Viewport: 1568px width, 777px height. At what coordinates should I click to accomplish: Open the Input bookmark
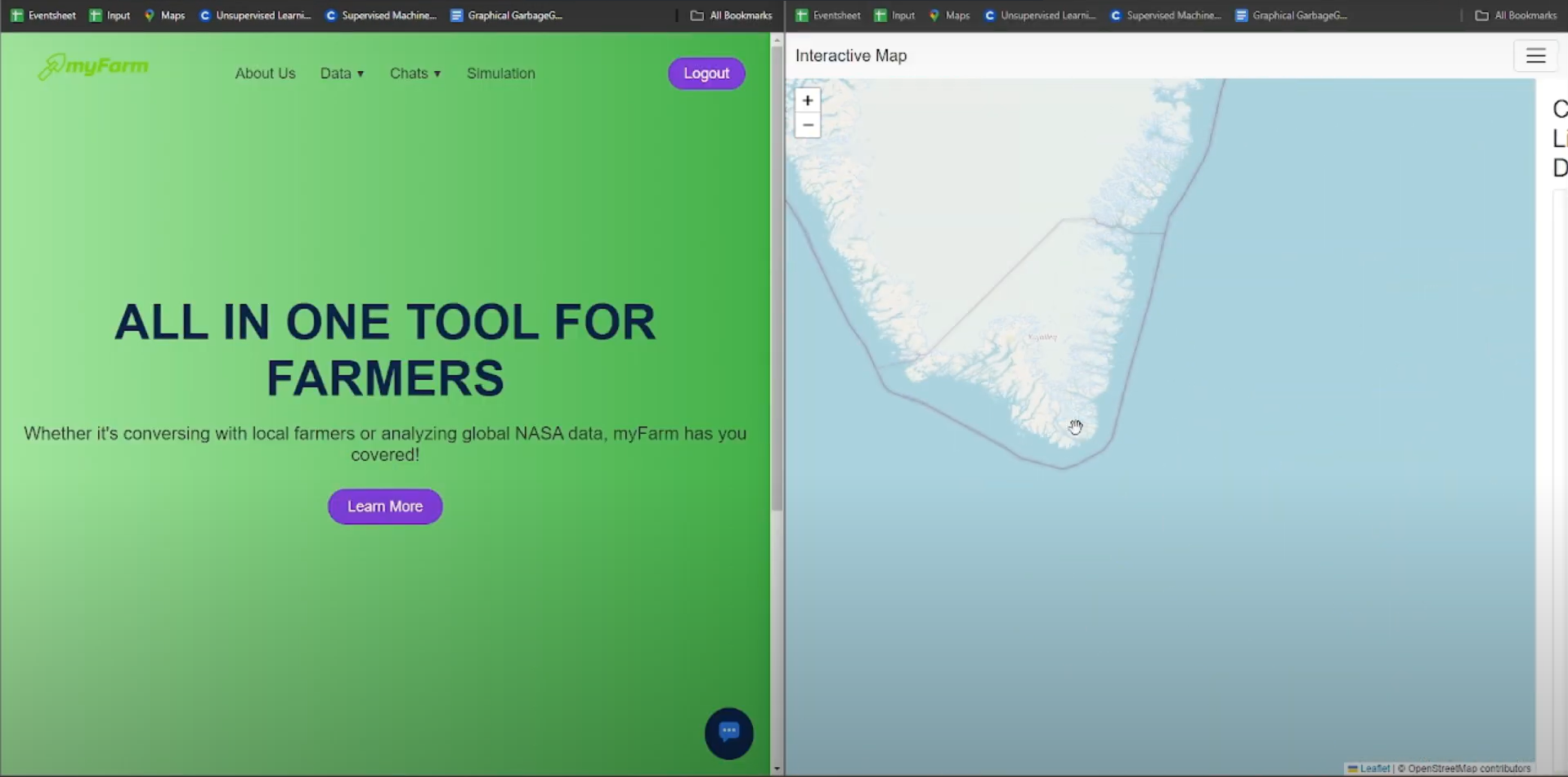click(x=109, y=15)
